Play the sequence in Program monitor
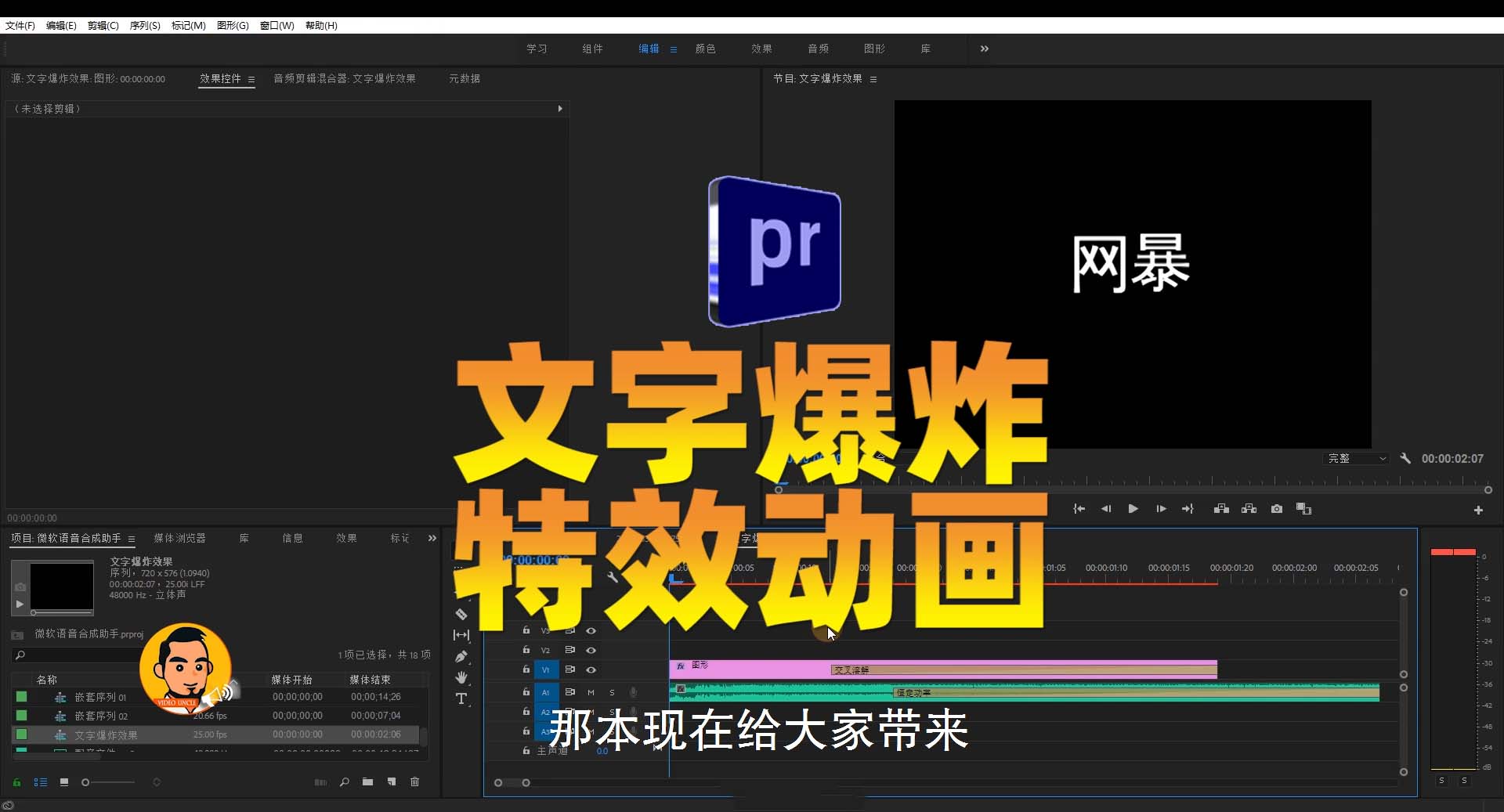Screen dimensions: 1504x812 coord(1133,509)
